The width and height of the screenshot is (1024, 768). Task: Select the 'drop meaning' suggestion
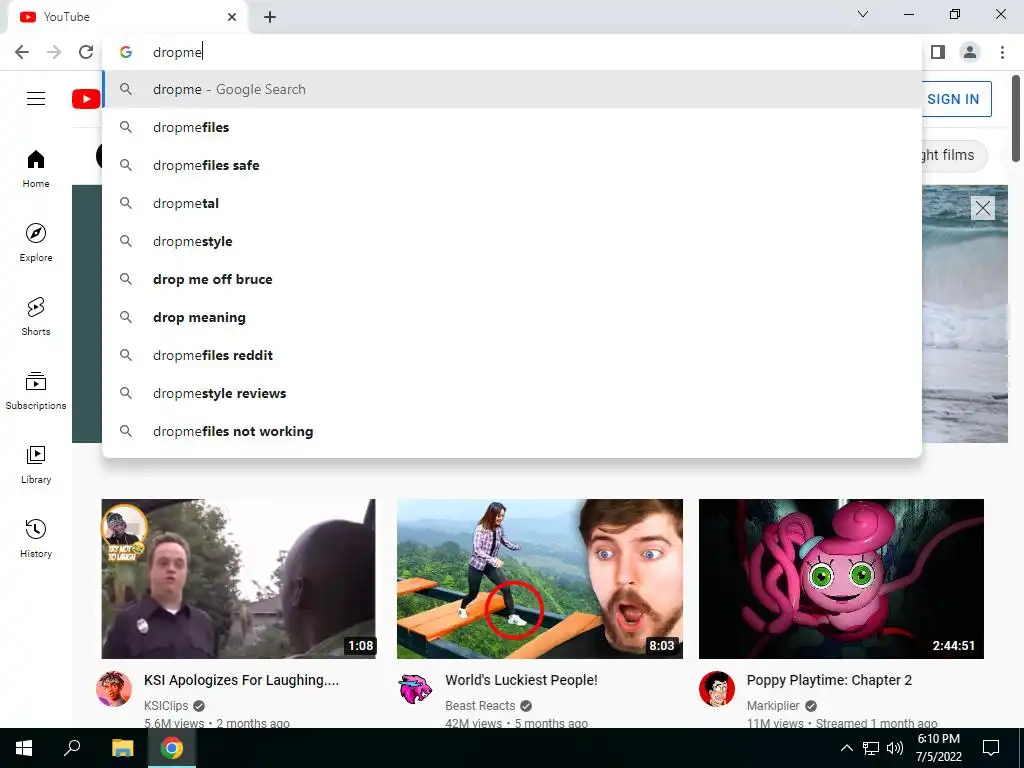pyautogui.click(x=512, y=317)
